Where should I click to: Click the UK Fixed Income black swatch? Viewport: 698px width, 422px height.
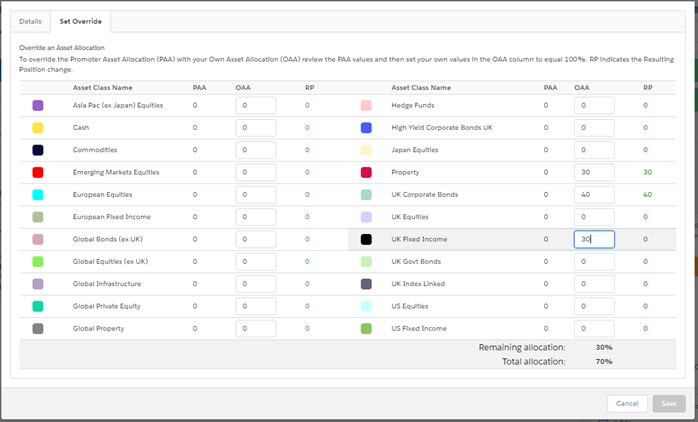[366, 239]
